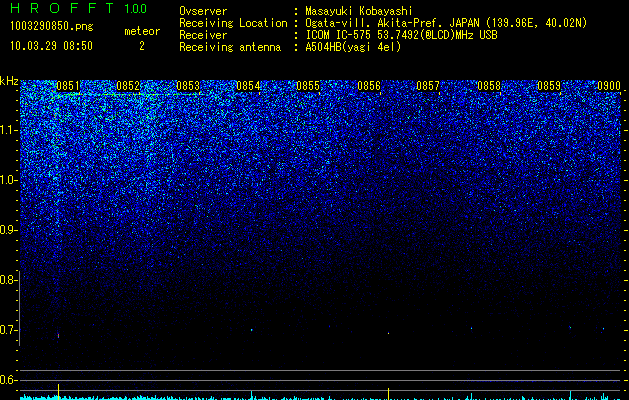Click the observer name Masayuki Kobayashi
This screenshot has height=400, width=629.
pyautogui.click(x=359, y=11)
